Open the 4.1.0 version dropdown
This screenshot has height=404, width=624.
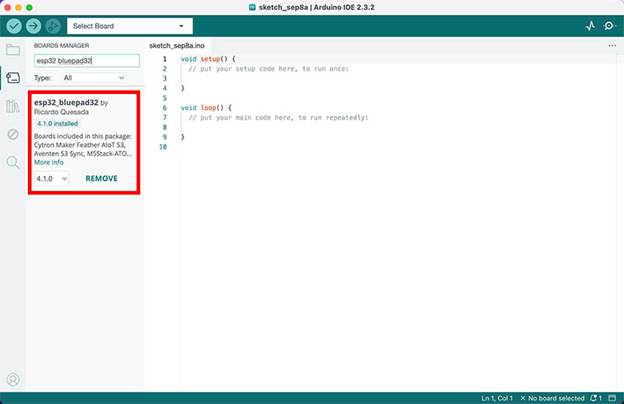tap(51, 178)
